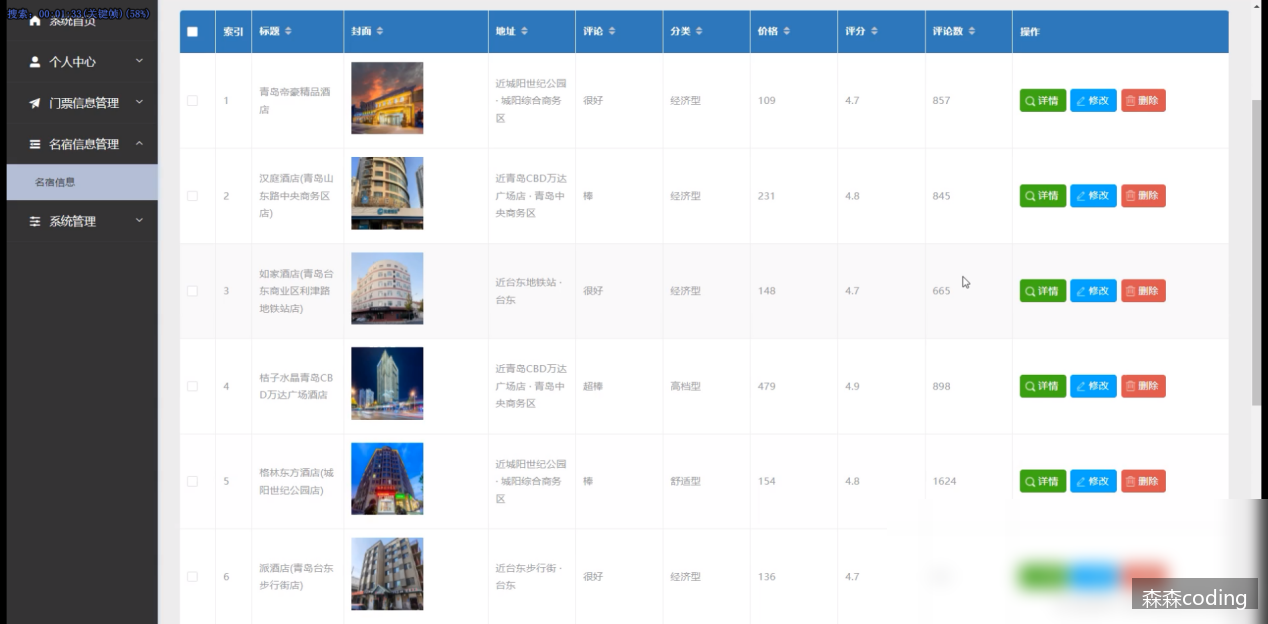1268x624 pixels.
Task: Open cover image of 桔子水晶 hotel
Action: point(387,383)
